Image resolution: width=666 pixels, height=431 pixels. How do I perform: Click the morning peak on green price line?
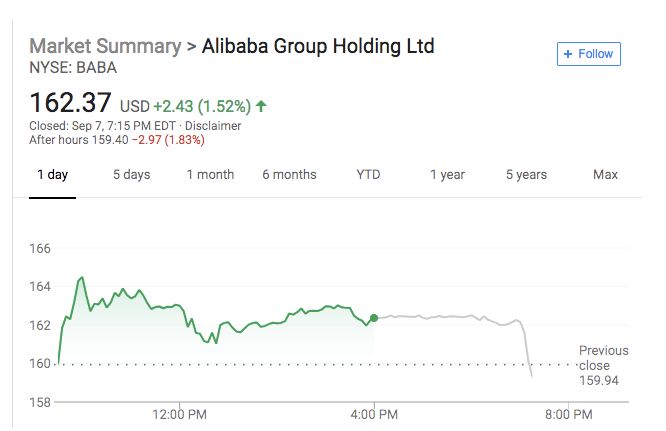[x=82, y=278]
